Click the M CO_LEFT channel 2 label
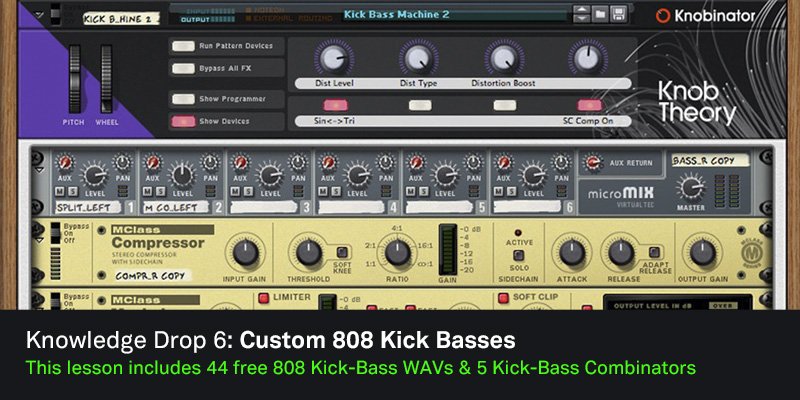The height and width of the screenshot is (400, 800). [176, 207]
